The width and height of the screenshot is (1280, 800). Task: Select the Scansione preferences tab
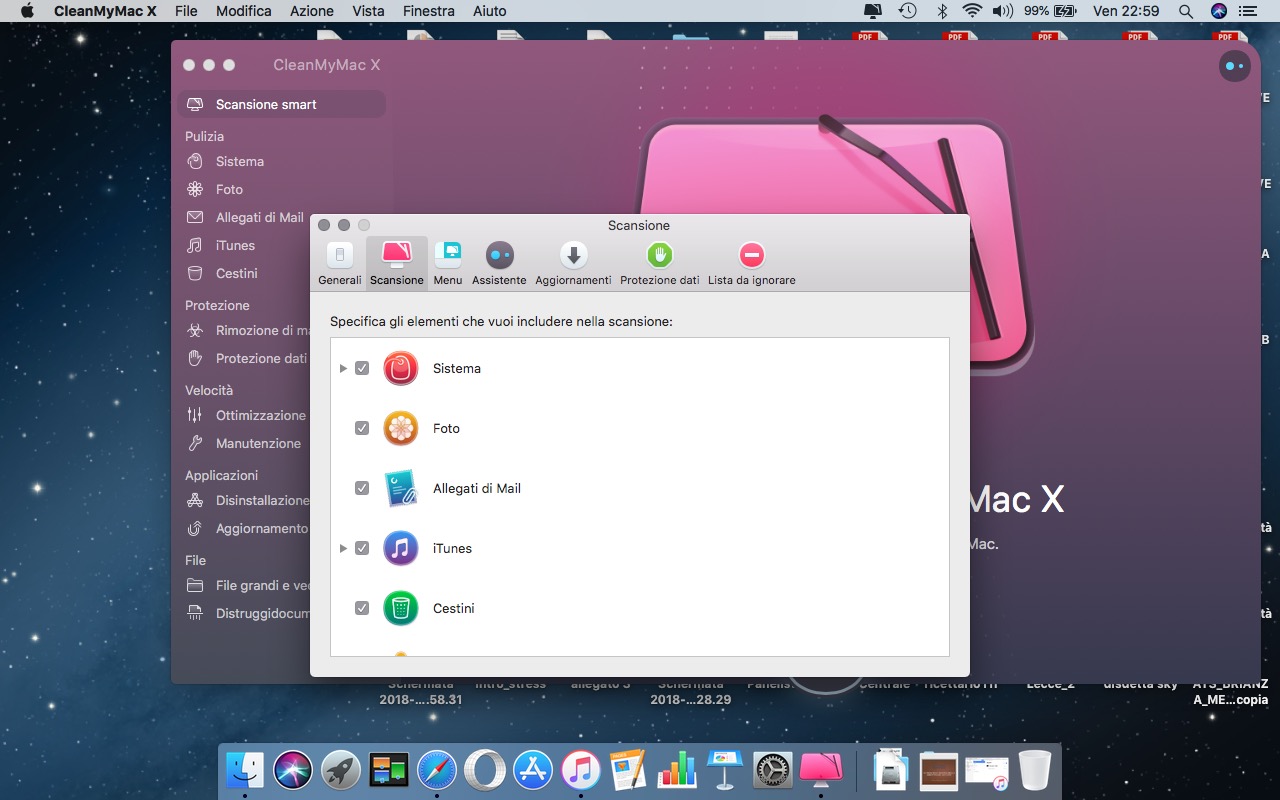(397, 264)
